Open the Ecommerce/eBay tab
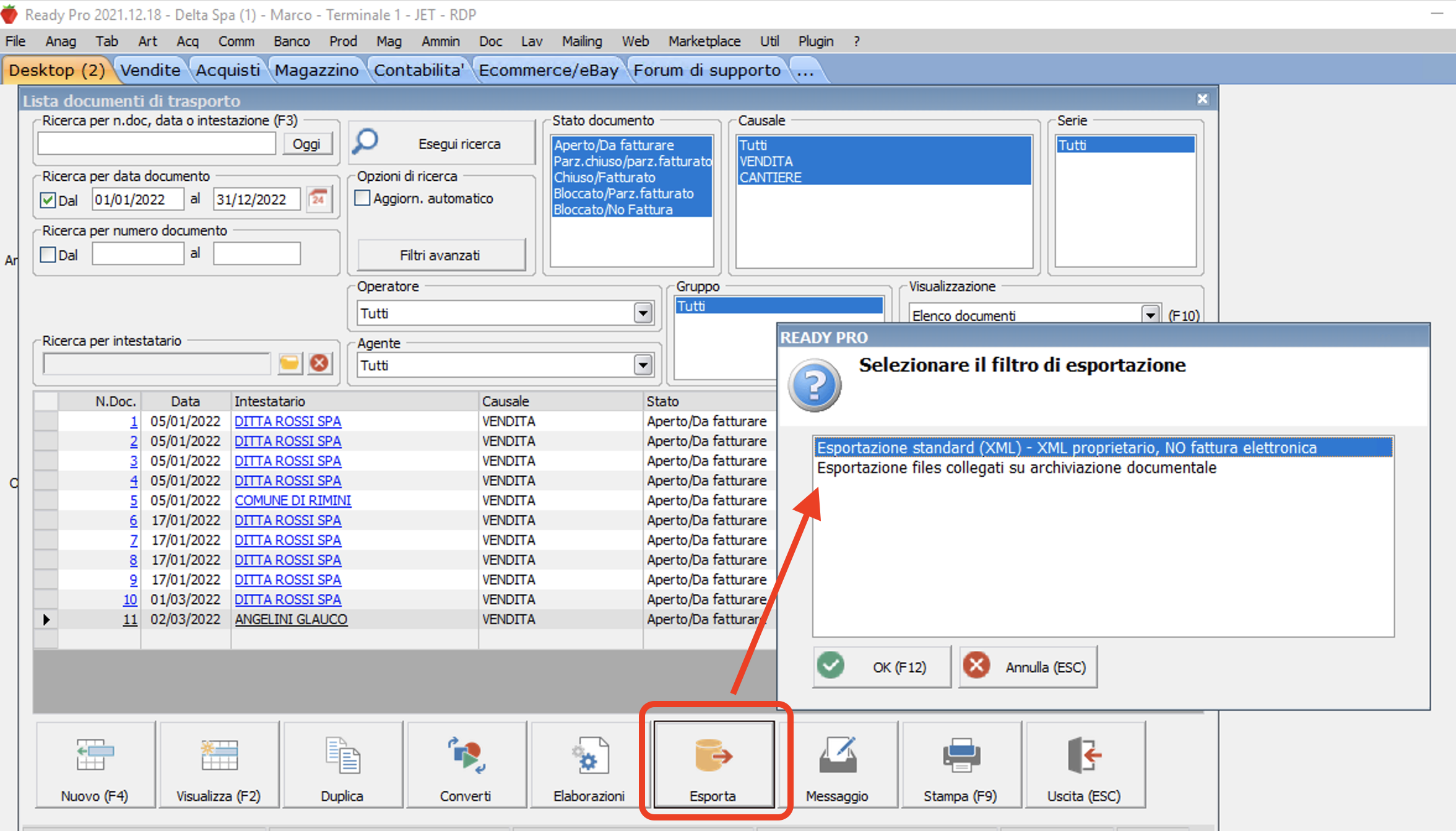 (548, 70)
